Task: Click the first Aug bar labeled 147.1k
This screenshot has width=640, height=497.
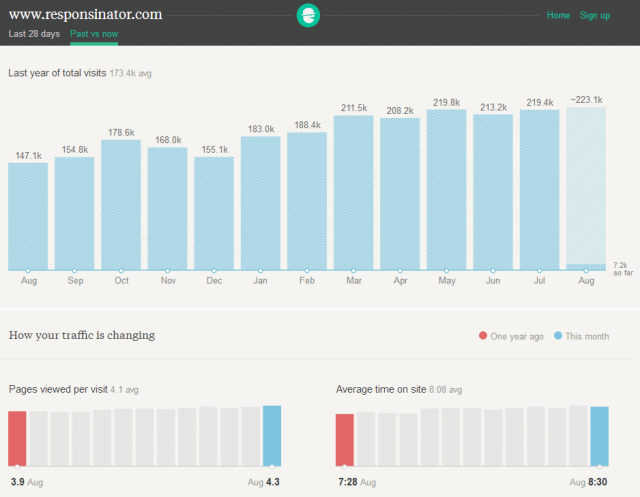Action: pyautogui.click(x=28, y=216)
